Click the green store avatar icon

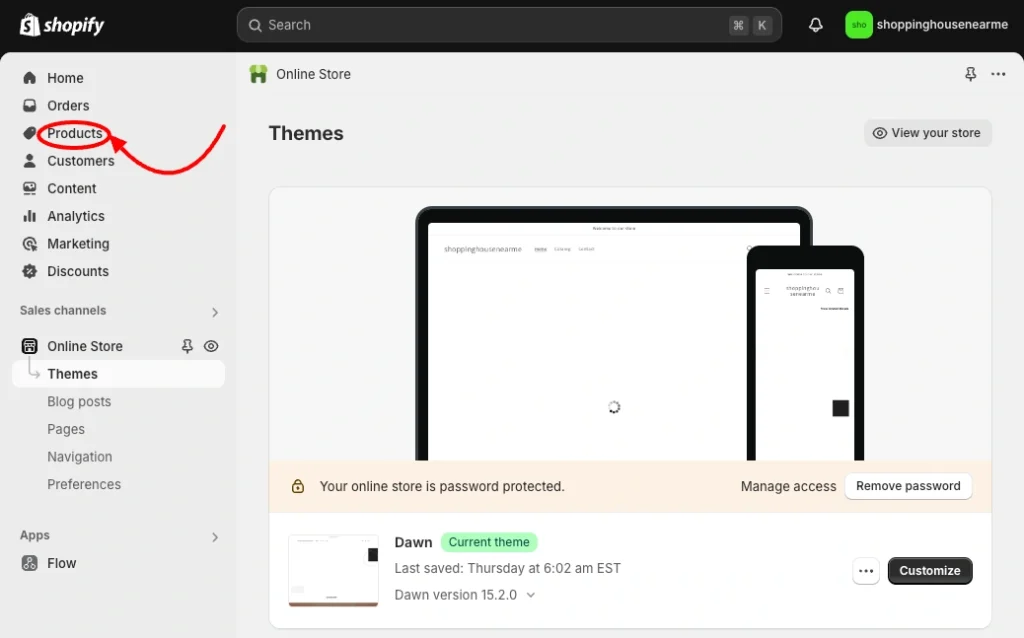pyautogui.click(x=859, y=25)
